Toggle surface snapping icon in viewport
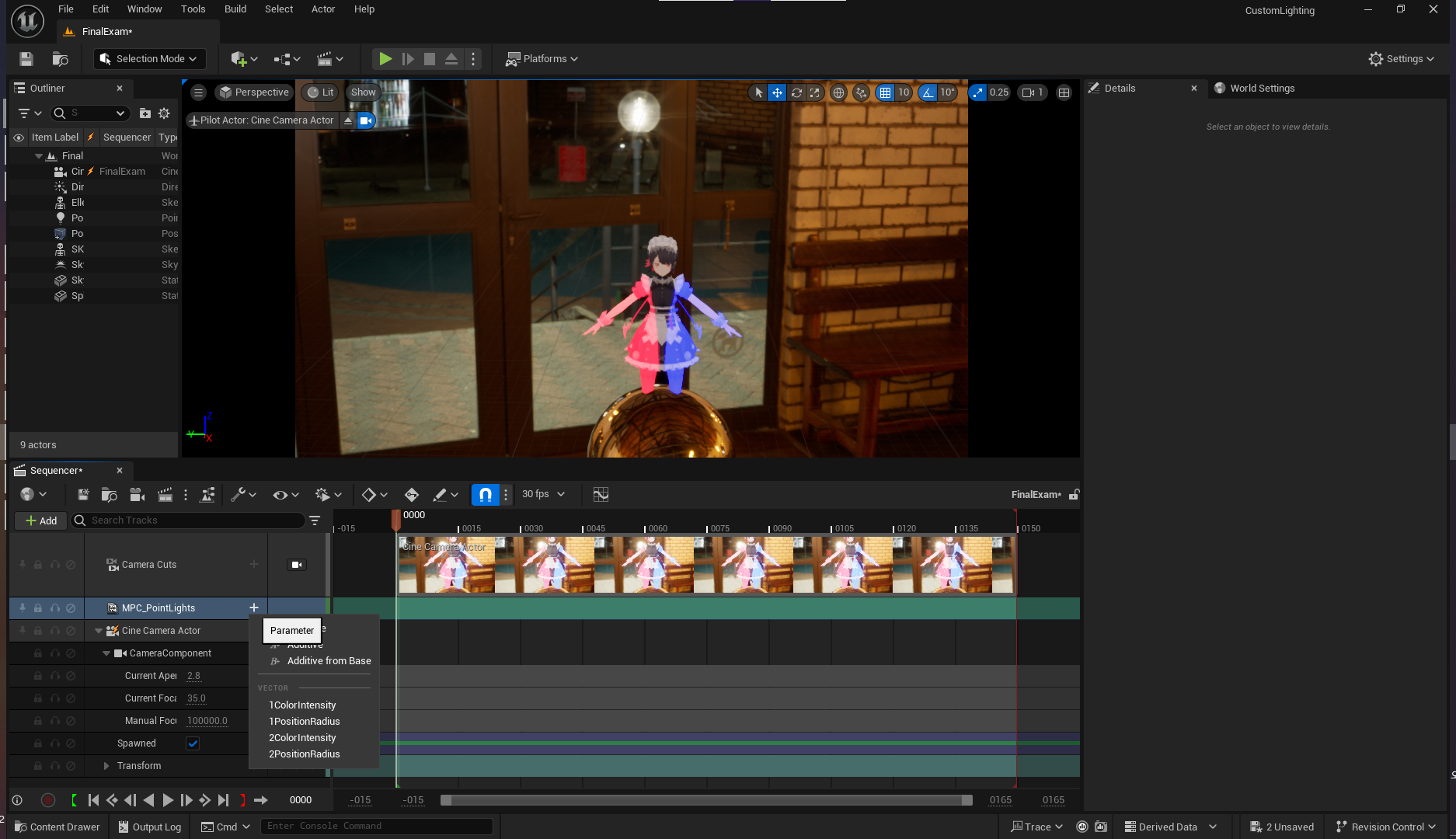 (x=861, y=92)
